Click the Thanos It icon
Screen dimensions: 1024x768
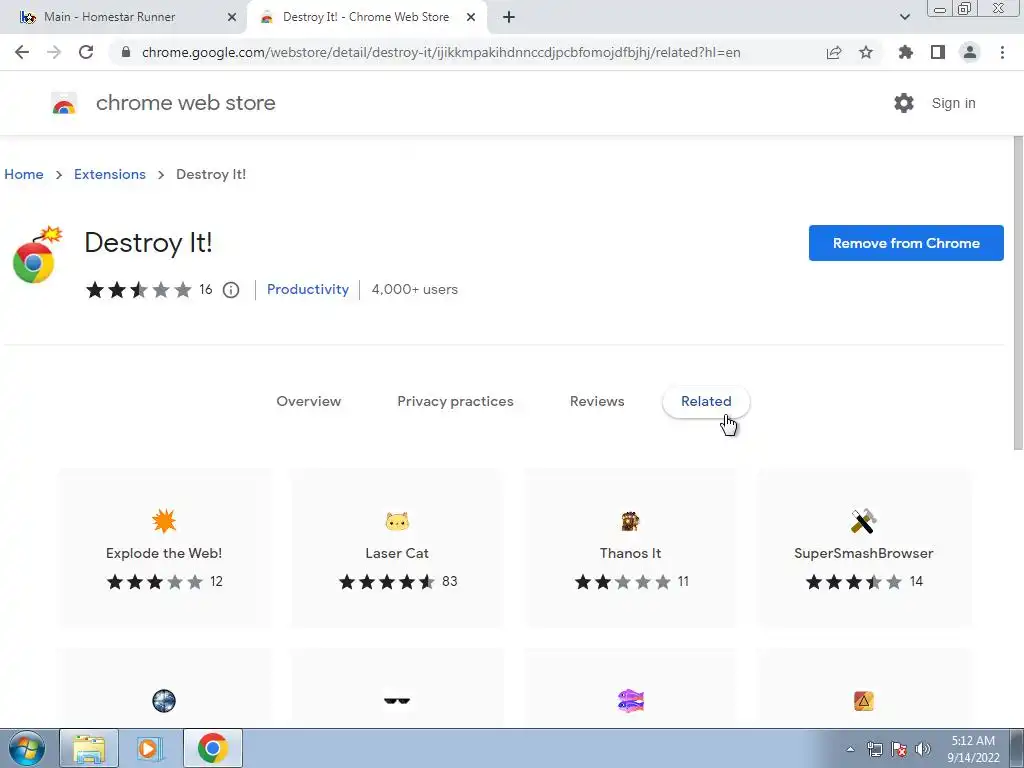tap(630, 521)
